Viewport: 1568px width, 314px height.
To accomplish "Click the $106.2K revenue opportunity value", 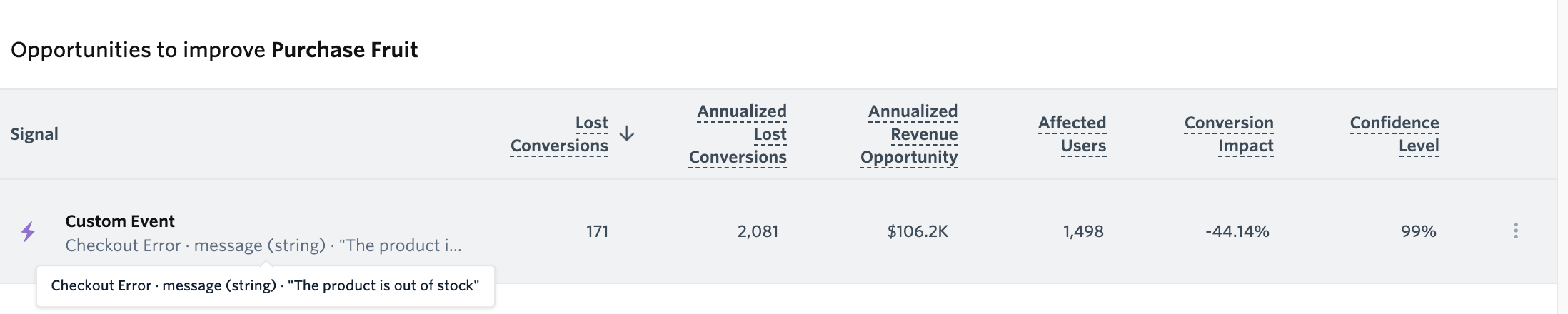I will click(x=918, y=231).
